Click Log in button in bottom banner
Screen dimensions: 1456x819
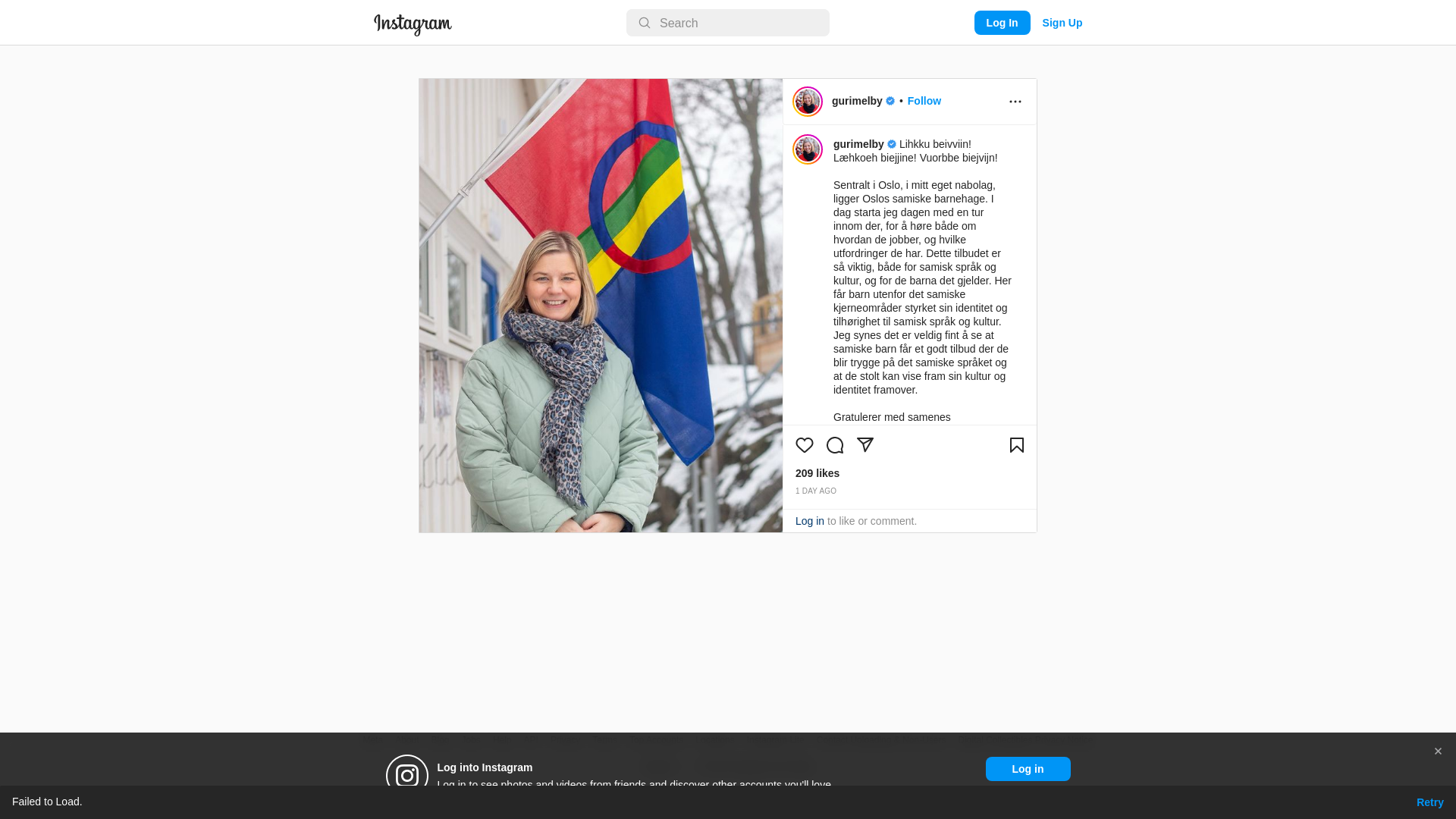[1028, 769]
